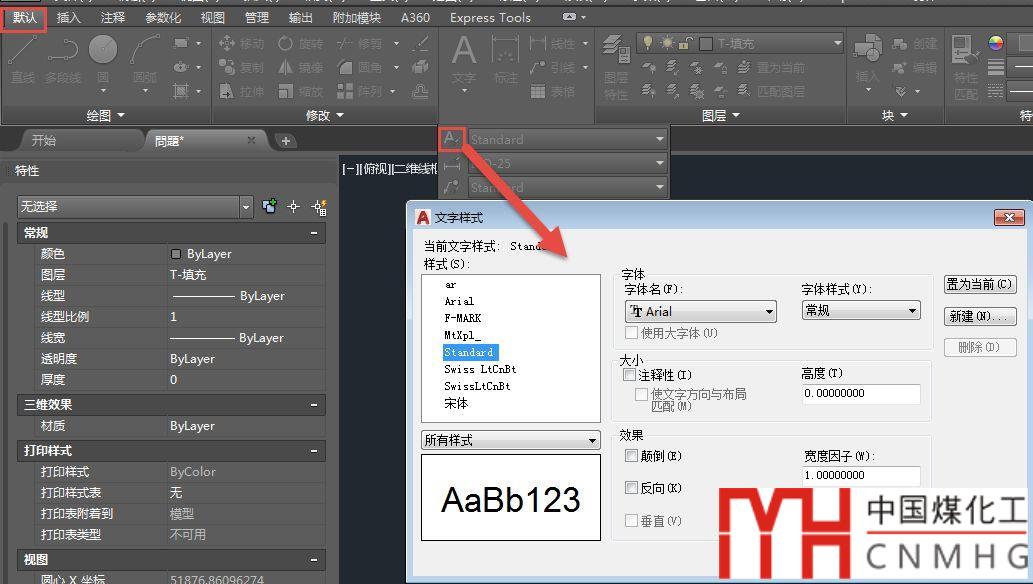Switch to the Insert (插入) ribbon tab

coord(69,17)
